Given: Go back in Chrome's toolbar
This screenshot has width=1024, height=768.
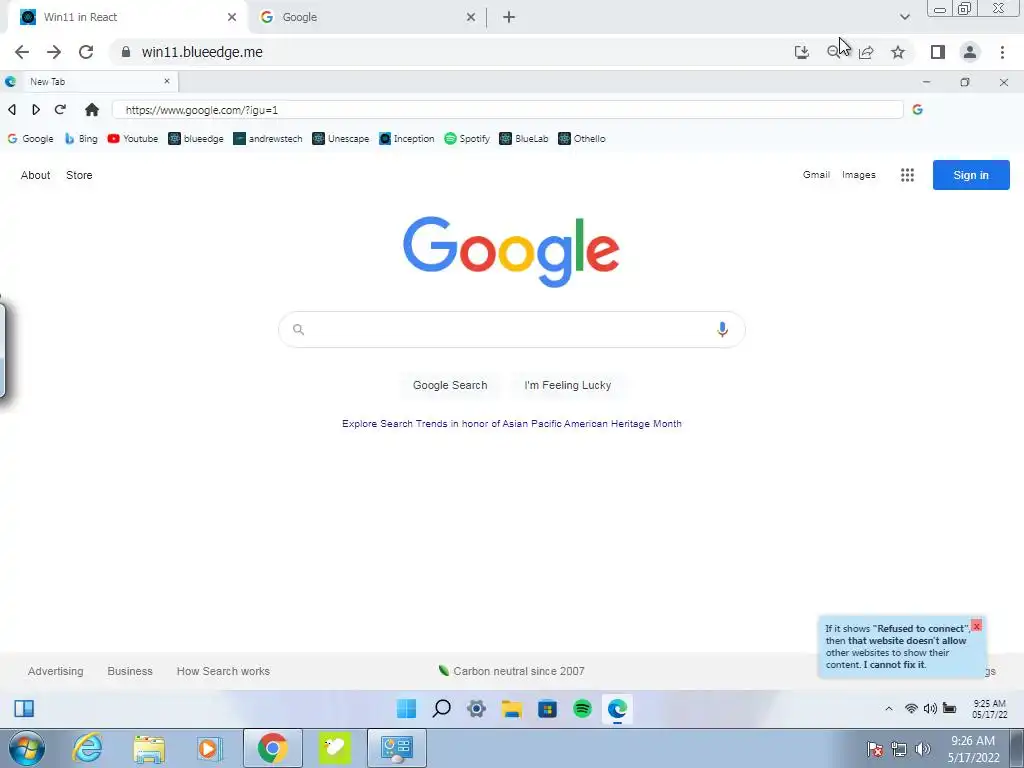Looking at the screenshot, I should tap(22, 52).
